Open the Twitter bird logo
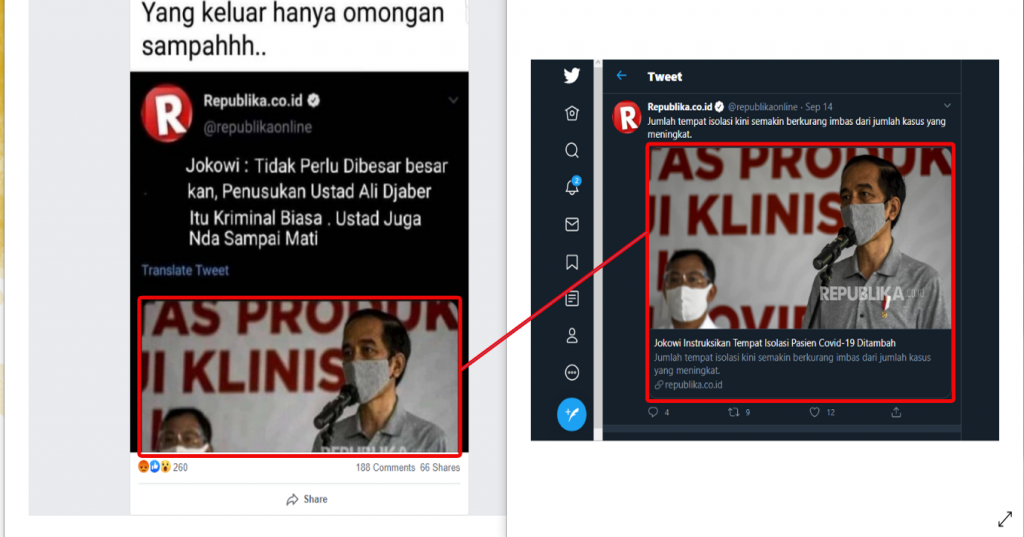The width and height of the screenshot is (1024, 537). point(571,76)
